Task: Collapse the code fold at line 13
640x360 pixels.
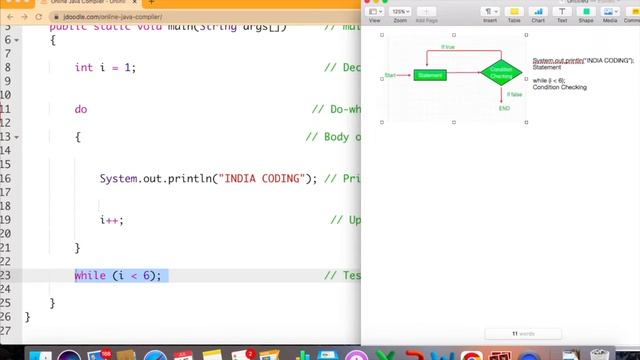Action: (x=17, y=137)
